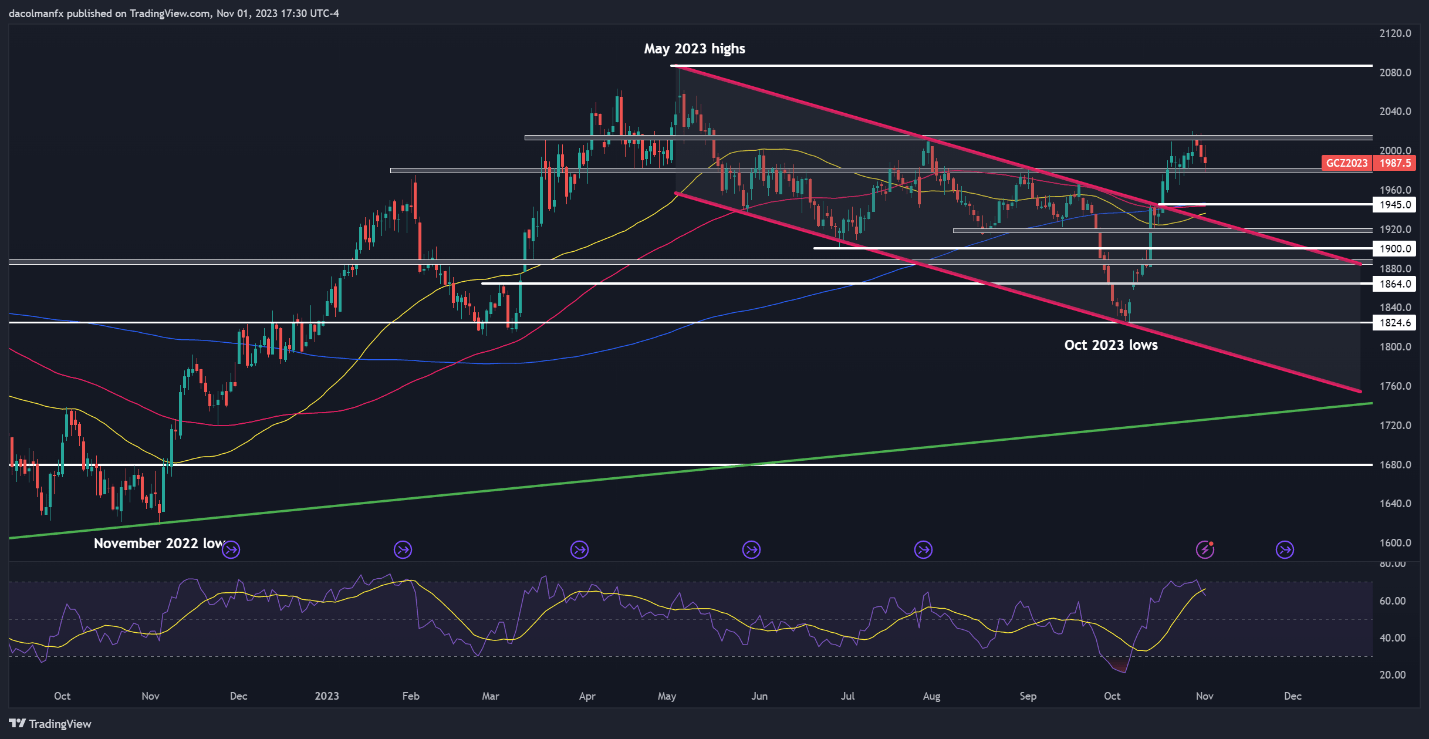Open the purple event marker near December 2023
1429x739 pixels.
click(x=1285, y=549)
